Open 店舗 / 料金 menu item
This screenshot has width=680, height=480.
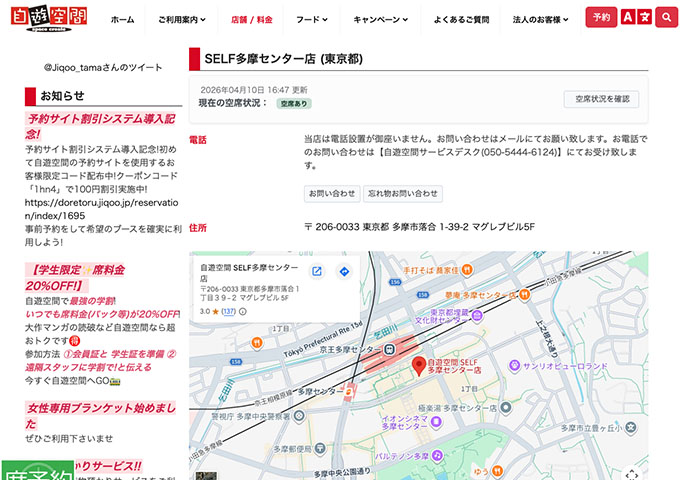coord(252,20)
